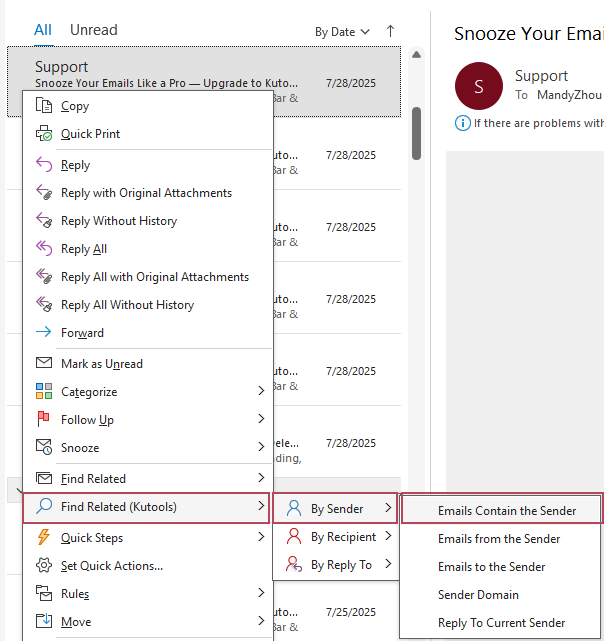
Task: Select Emails from the Sender
Action: [x=500, y=538]
